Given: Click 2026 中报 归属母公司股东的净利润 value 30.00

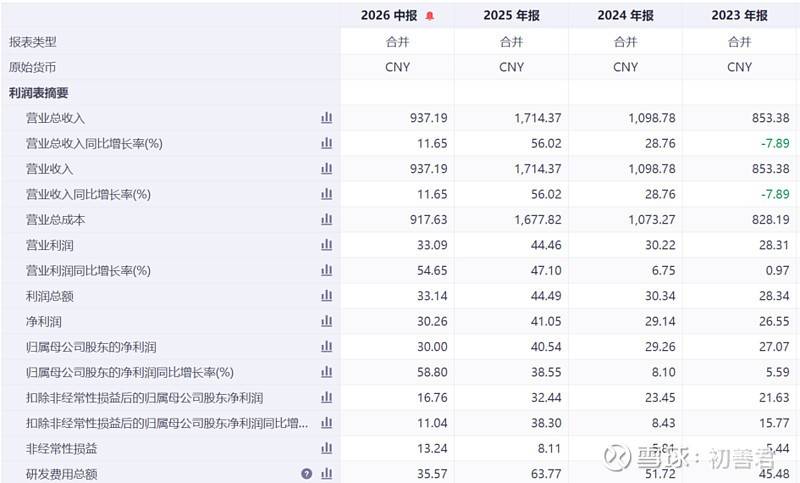Looking at the screenshot, I should 432,347.
